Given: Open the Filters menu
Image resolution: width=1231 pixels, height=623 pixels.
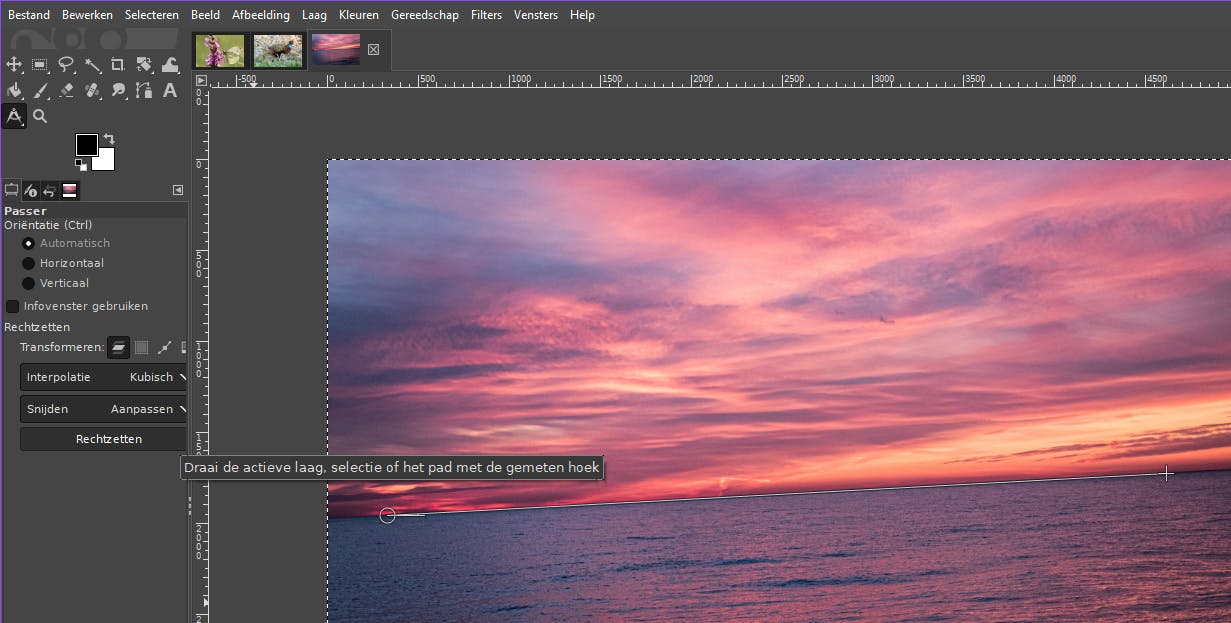Looking at the screenshot, I should coord(486,15).
